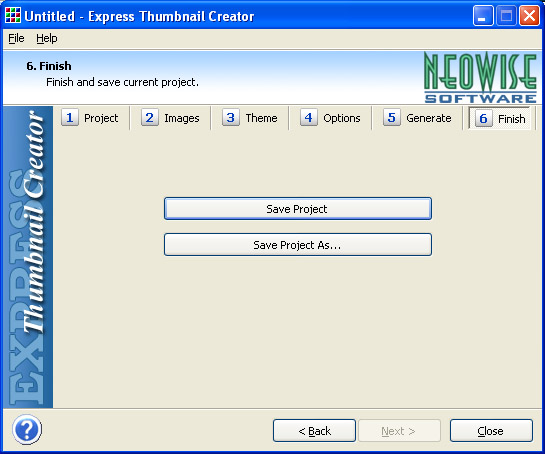Click the number 5 step icon

[x=391, y=117]
